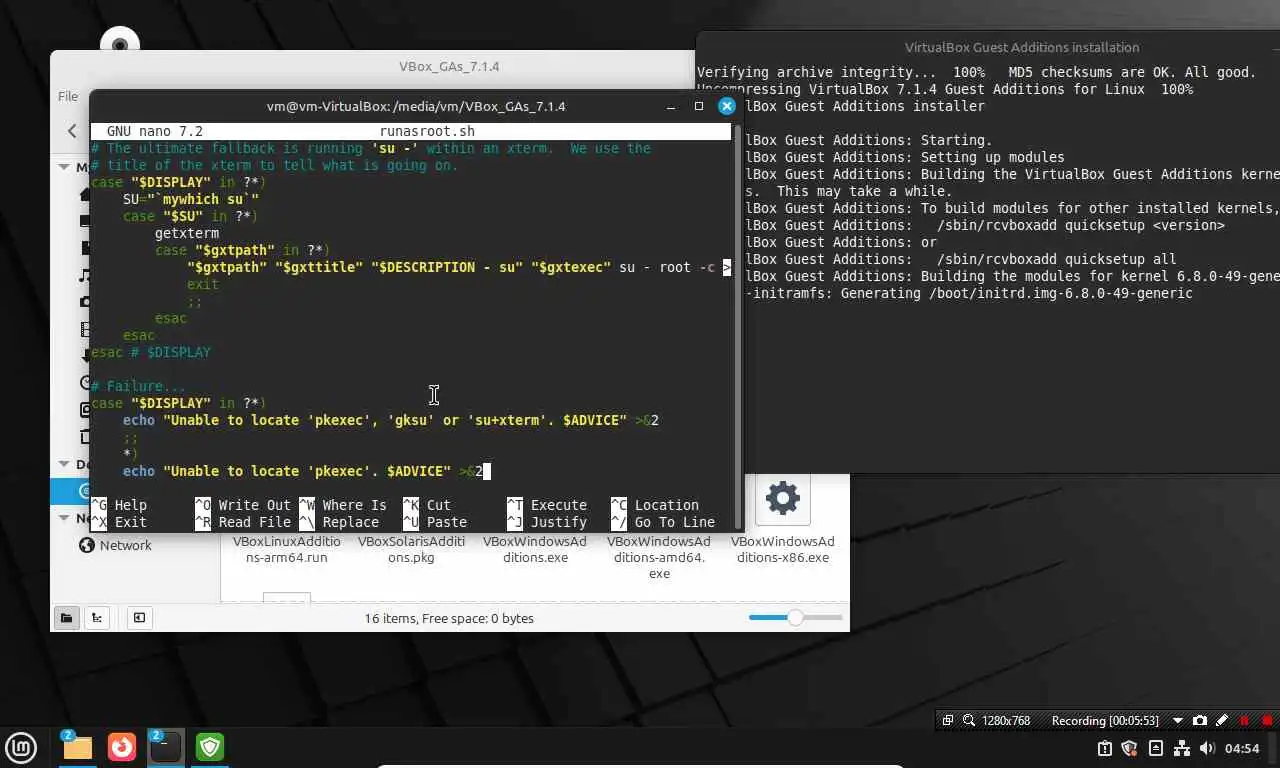Click the gear thumbnail of VBoxWindowsAdditions-x86.exe
Screen dimensions: 1280x768
[x=783, y=498]
